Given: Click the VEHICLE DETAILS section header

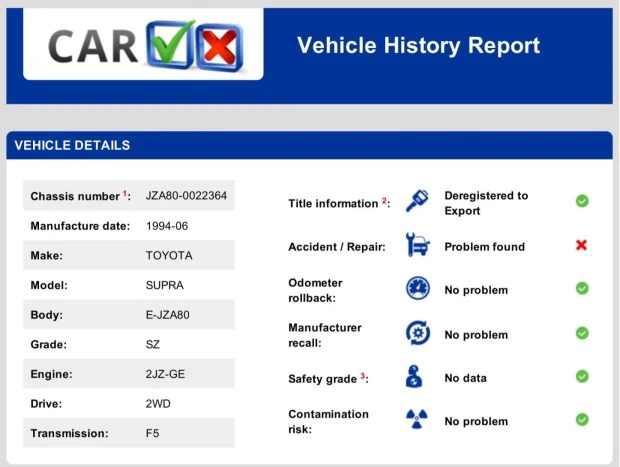Looking at the screenshot, I should point(72,146).
